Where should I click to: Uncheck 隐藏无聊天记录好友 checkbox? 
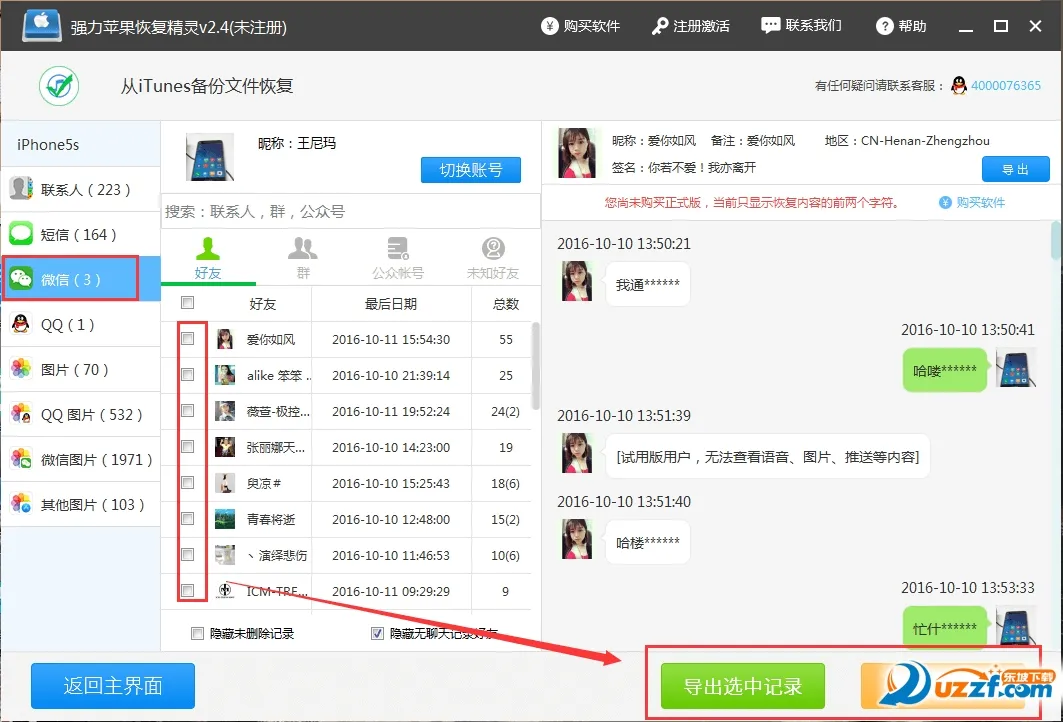pyautogui.click(x=378, y=633)
